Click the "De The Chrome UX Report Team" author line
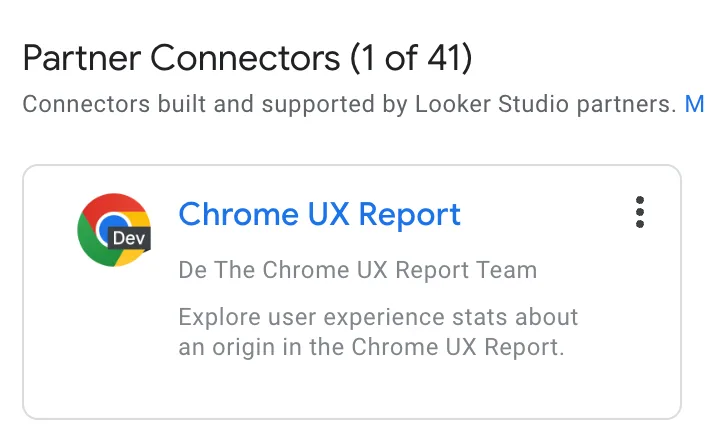706x448 pixels. click(x=357, y=270)
